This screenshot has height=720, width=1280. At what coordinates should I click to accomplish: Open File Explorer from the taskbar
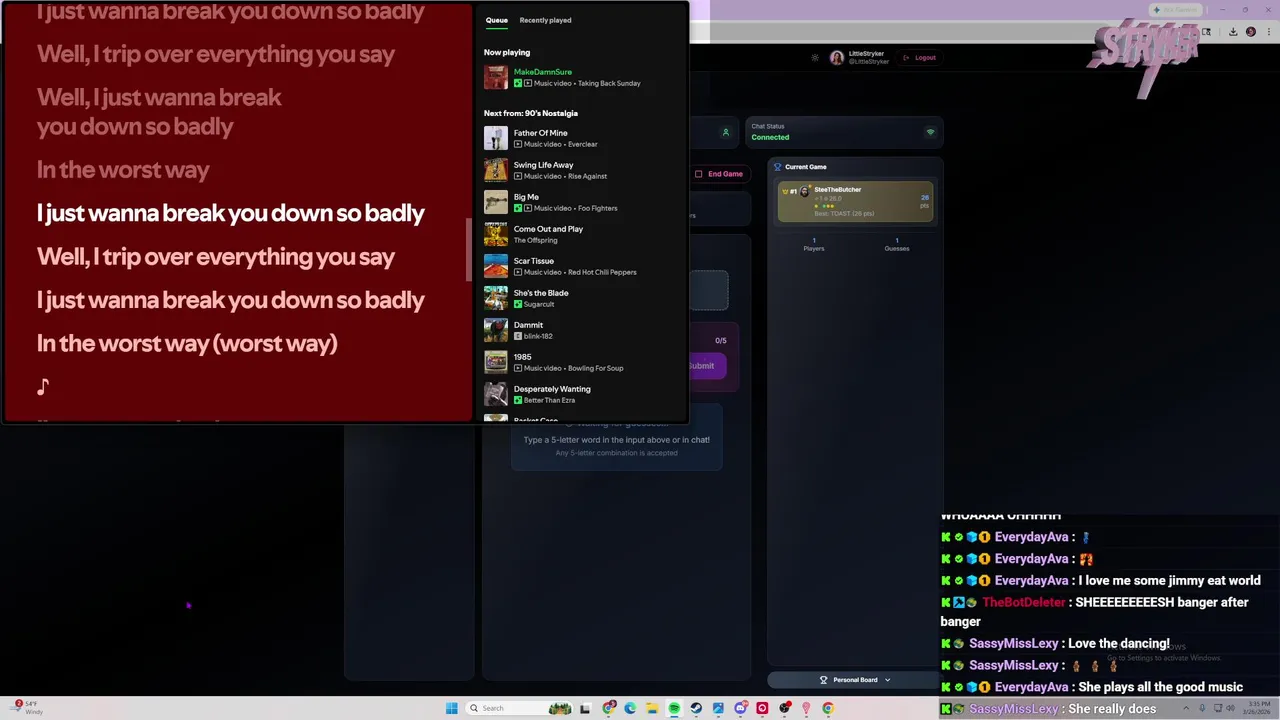click(652, 708)
